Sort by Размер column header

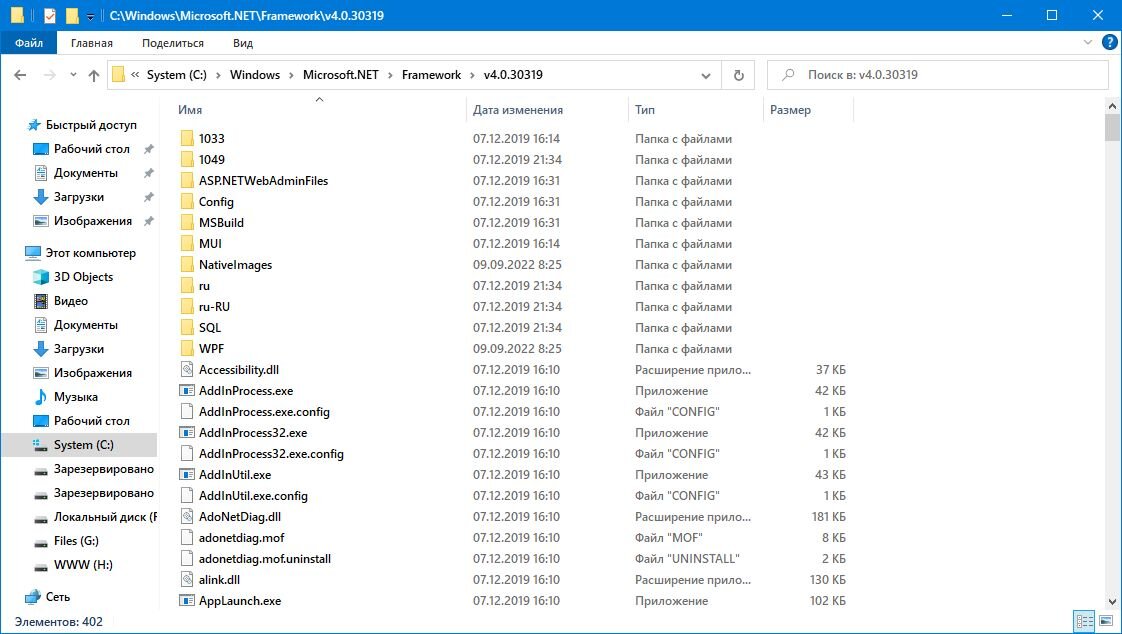(790, 109)
